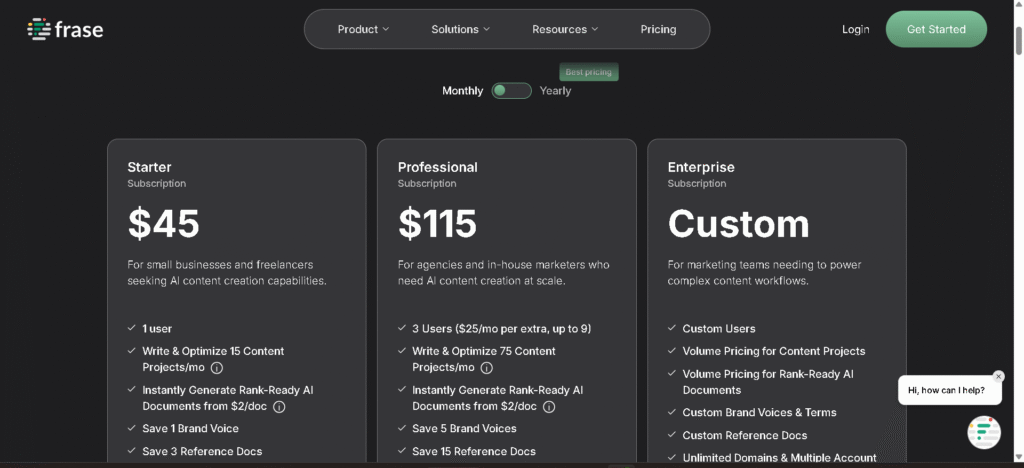Click "Unlimited Domains & Multiple Account" feature
Image resolution: width=1024 pixels, height=468 pixels.
780,458
